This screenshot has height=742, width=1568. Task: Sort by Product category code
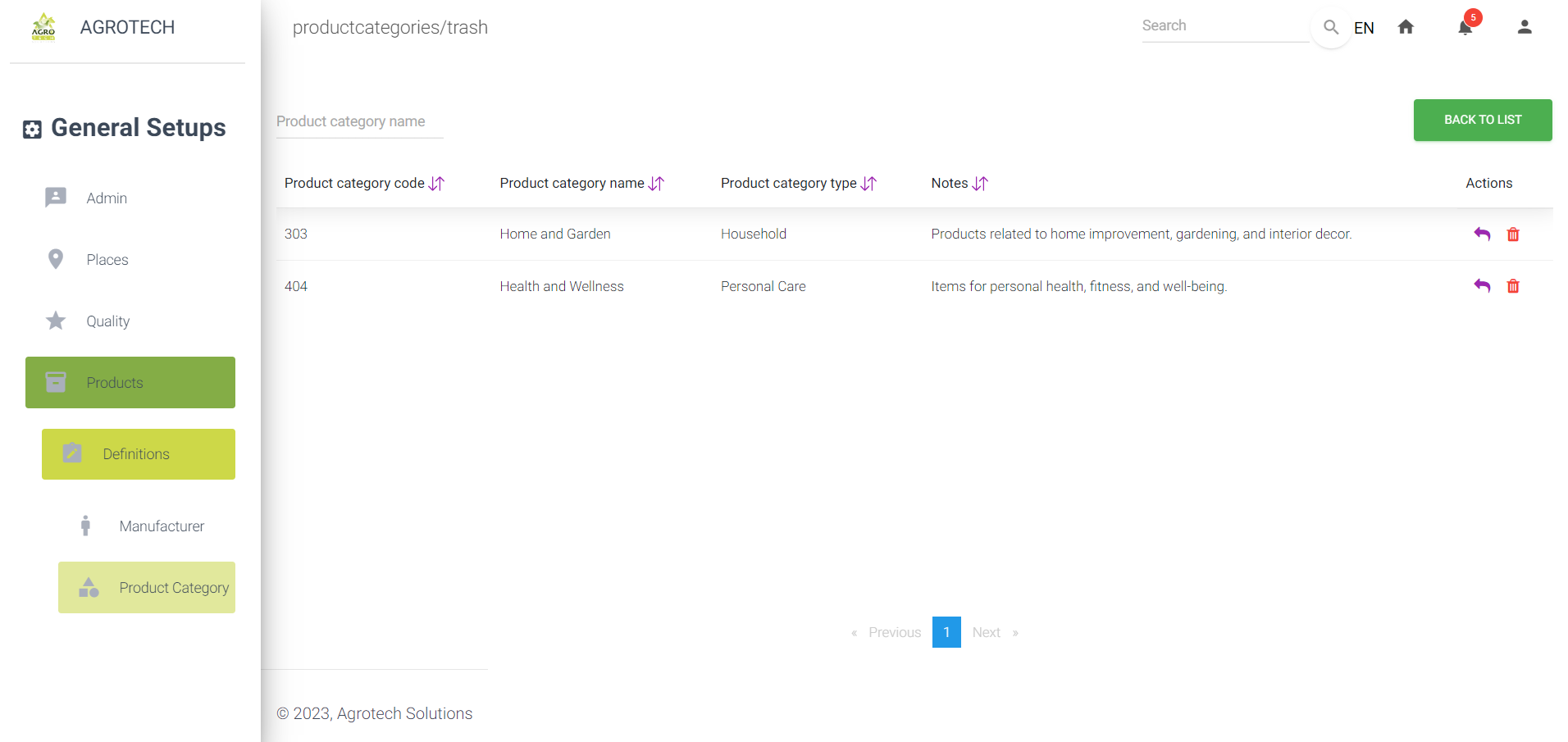point(436,184)
